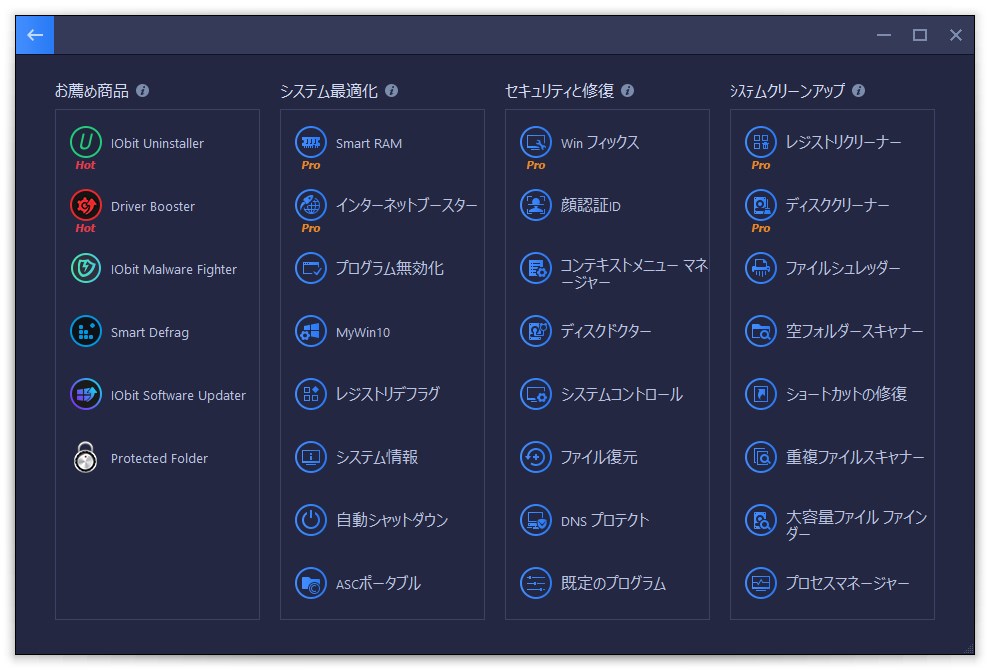This screenshot has height=670, width=990.
Task: Click the IObit Uninstaller label
Action: [x=157, y=143]
